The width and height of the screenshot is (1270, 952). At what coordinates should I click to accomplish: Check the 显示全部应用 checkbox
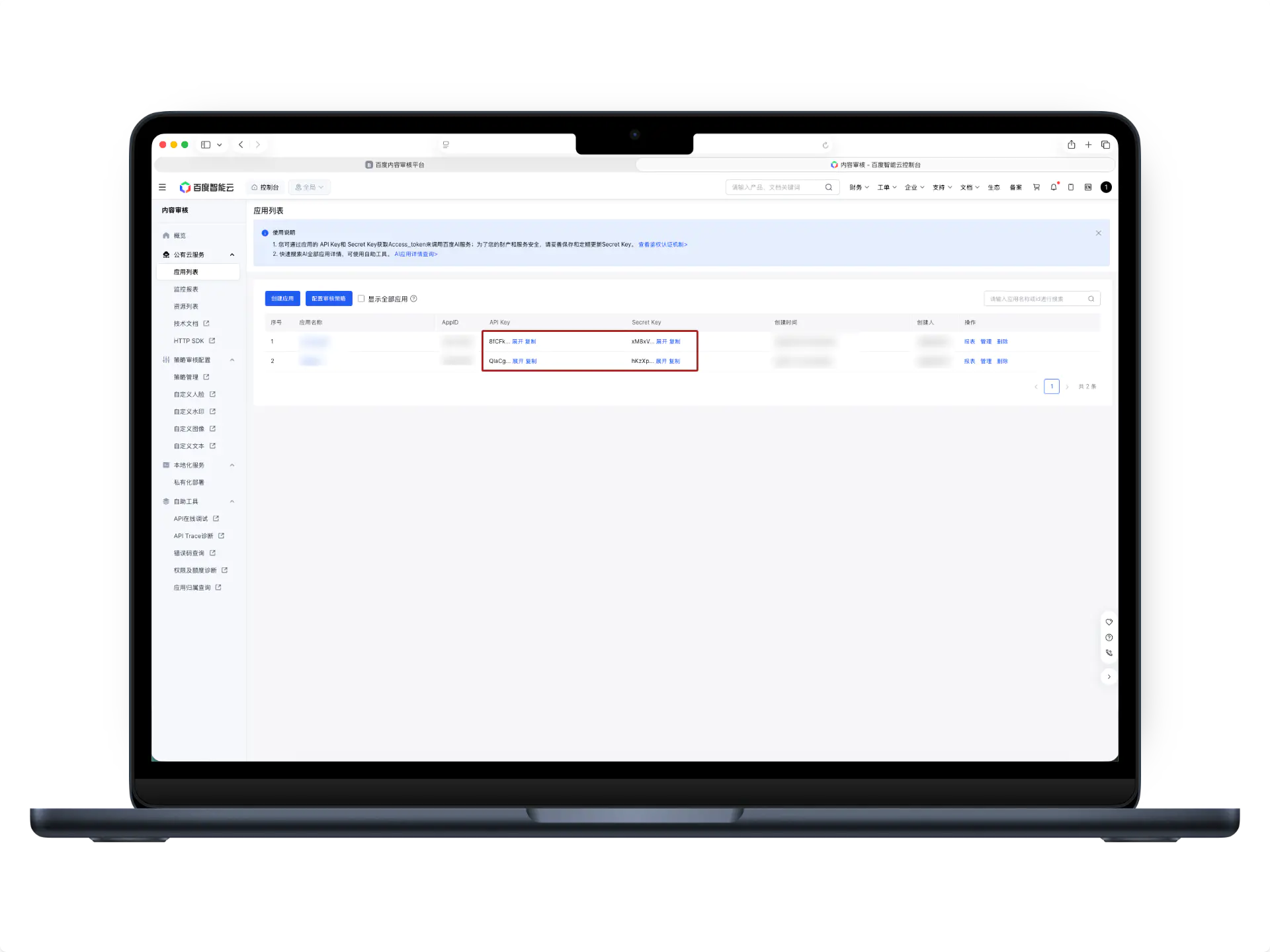pos(361,299)
